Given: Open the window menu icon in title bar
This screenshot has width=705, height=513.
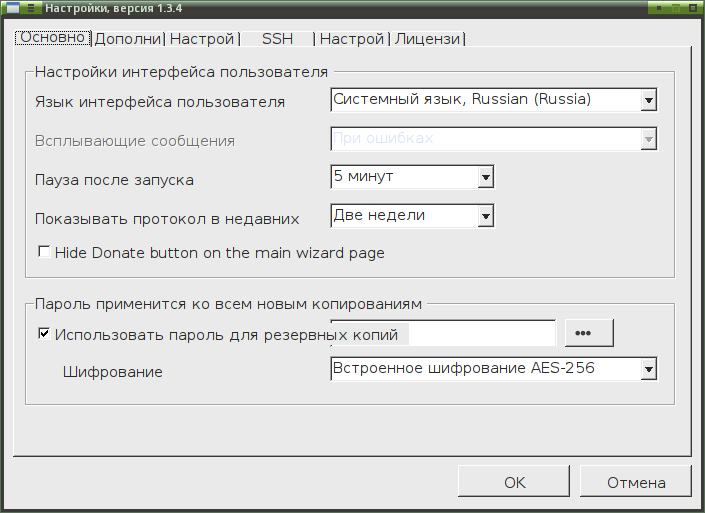Looking at the screenshot, I should coord(13,8).
